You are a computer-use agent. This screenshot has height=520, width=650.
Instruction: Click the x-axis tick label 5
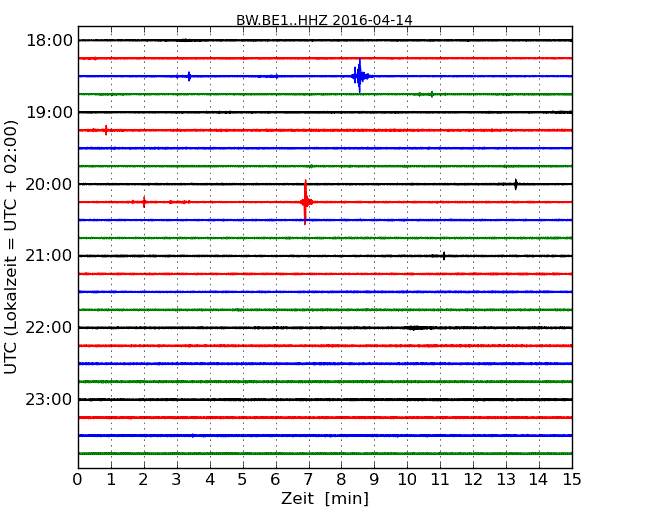[243, 479]
